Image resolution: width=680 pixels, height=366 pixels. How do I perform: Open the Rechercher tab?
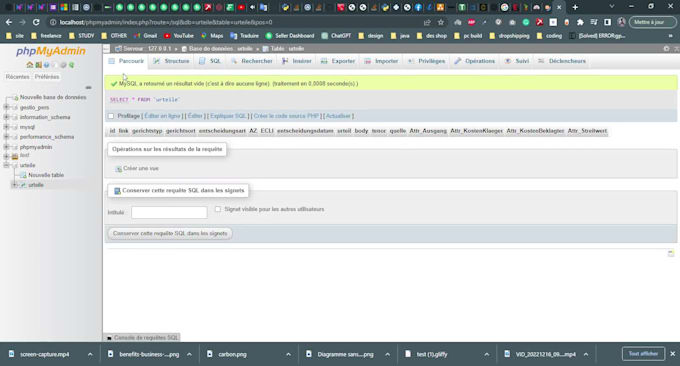coord(252,61)
